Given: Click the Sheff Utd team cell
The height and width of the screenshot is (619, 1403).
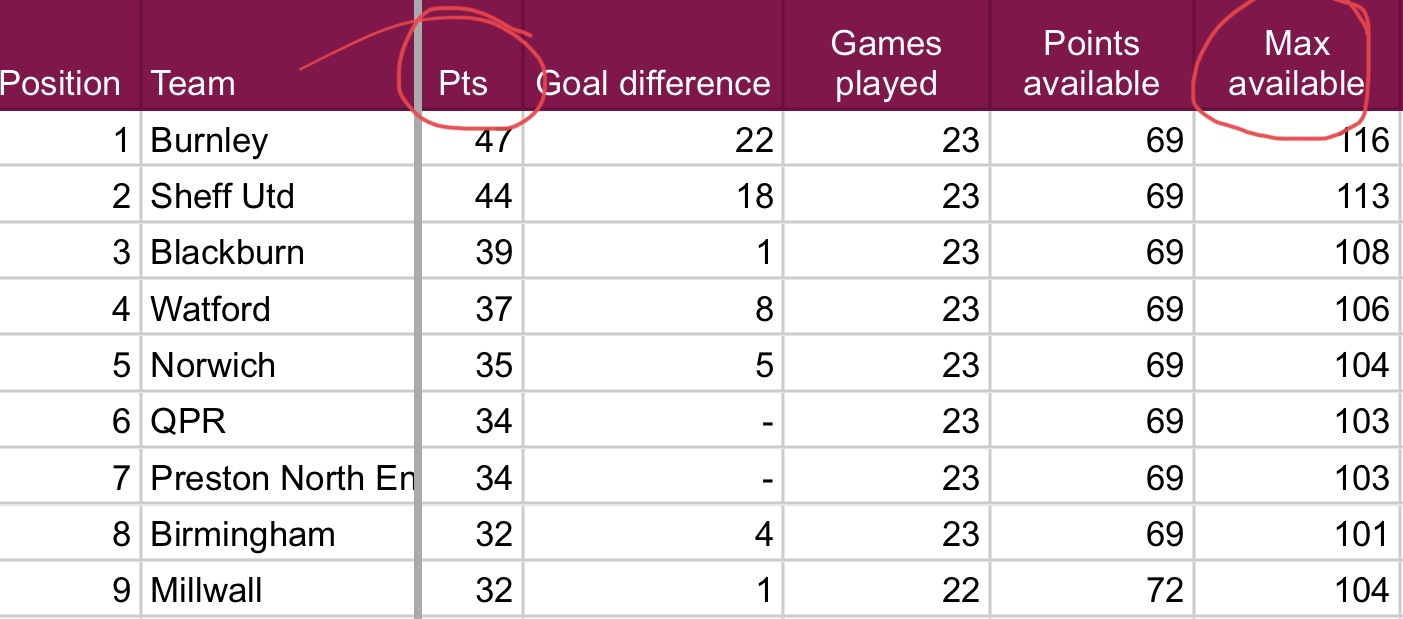Looking at the screenshot, I should tap(222, 196).
